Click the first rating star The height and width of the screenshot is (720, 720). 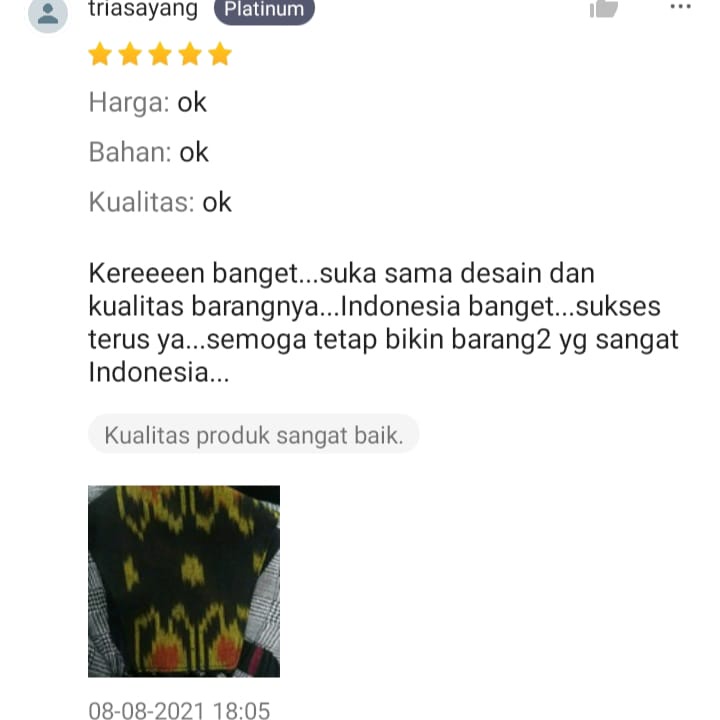[100, 54]
